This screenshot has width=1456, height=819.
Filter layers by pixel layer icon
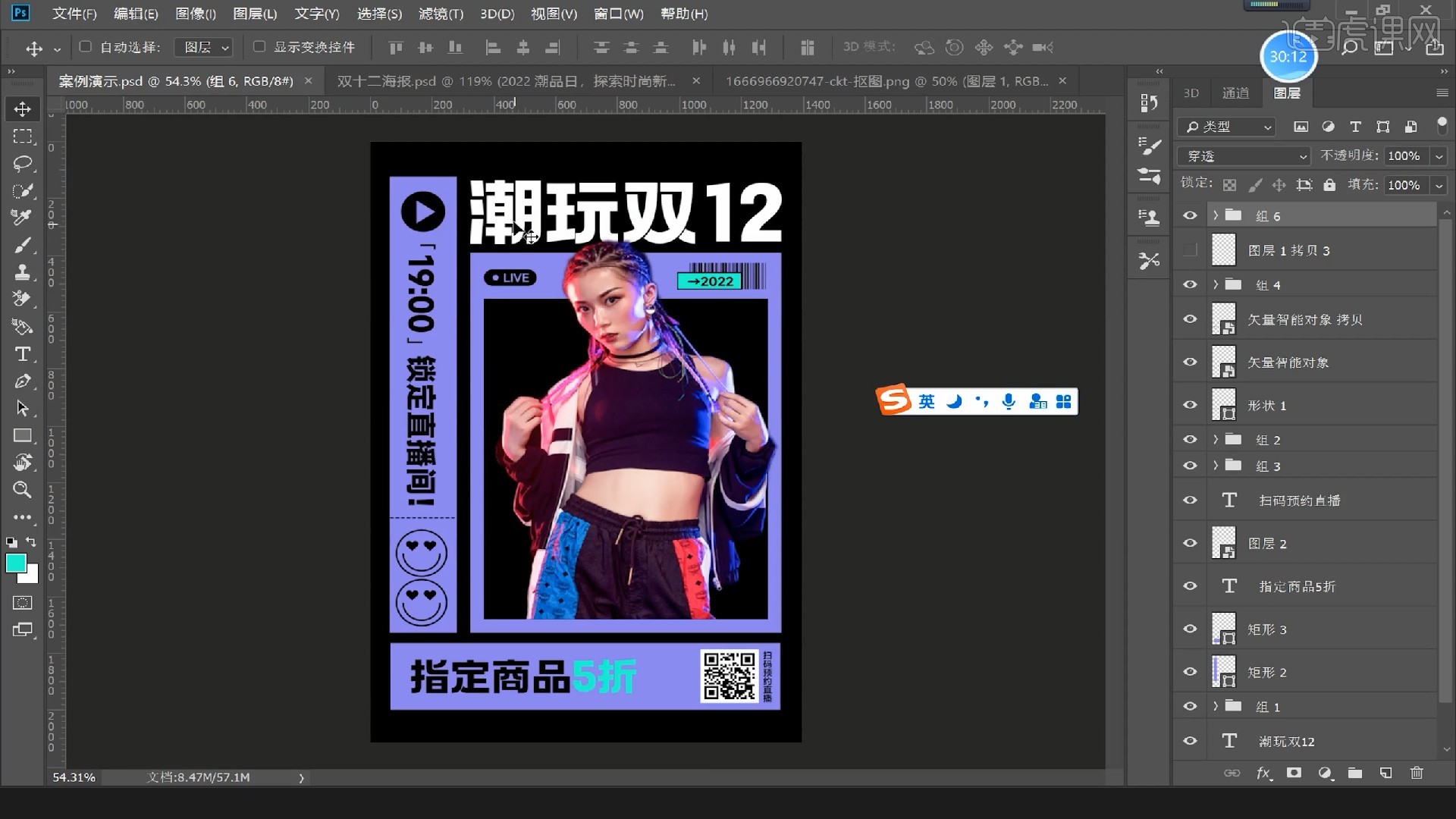(x=1301, y=127)
